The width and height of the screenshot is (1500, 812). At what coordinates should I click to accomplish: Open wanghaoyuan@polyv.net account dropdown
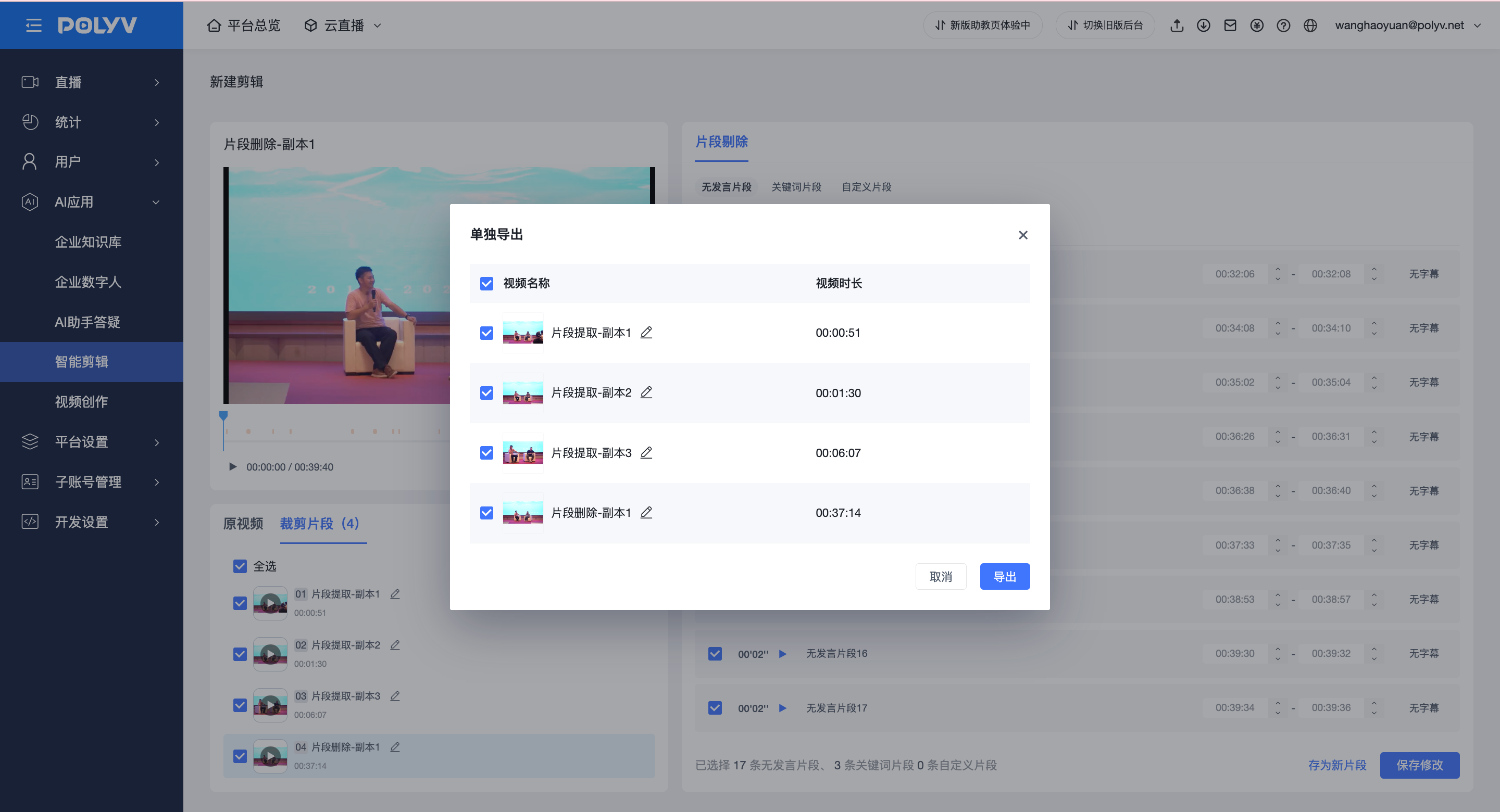tap(1407, 25)
